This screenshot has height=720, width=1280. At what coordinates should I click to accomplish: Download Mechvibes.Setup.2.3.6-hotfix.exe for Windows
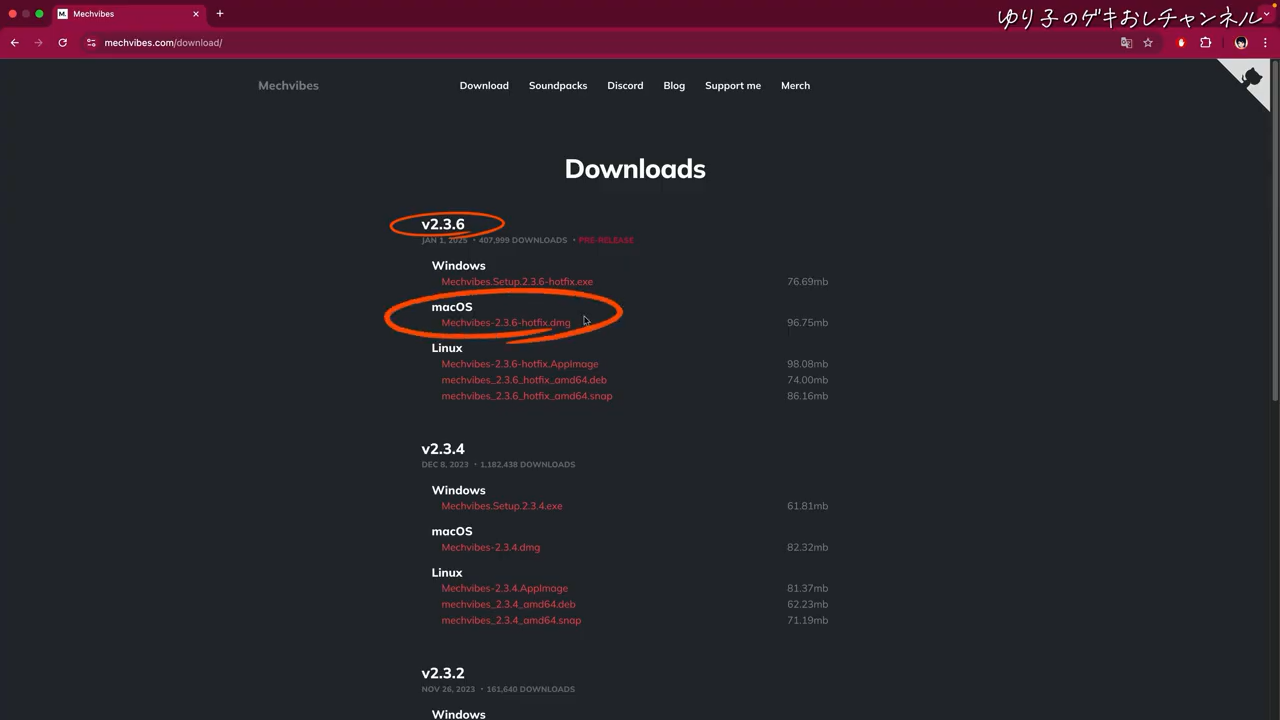click(516, 282)
